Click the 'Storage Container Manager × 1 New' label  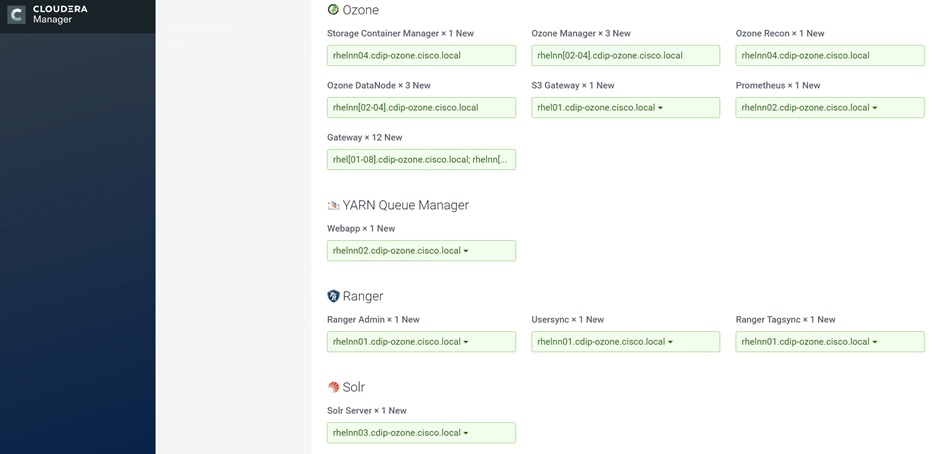pos(400,33)
